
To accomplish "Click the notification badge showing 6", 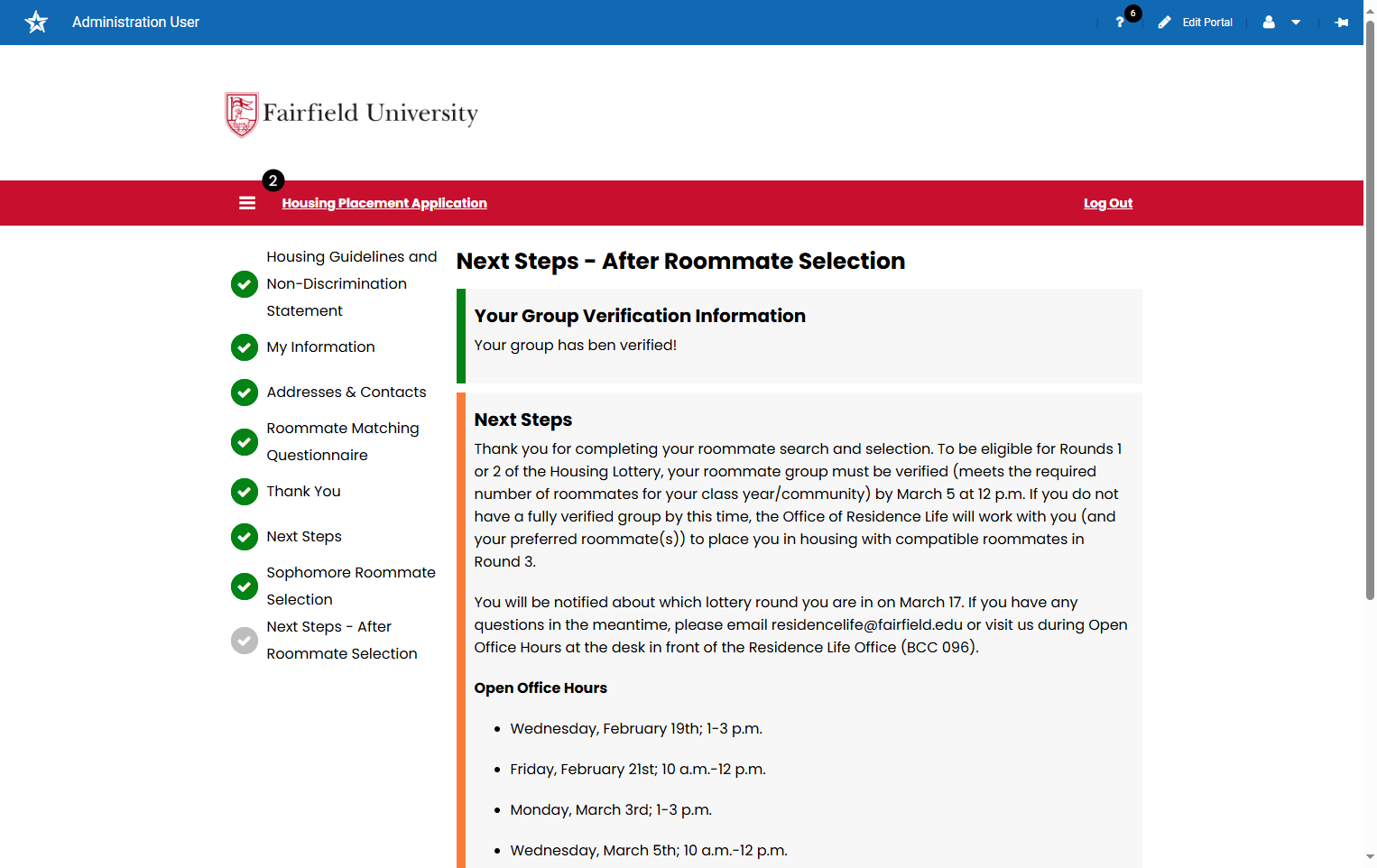I will [x=1133, y=14].
